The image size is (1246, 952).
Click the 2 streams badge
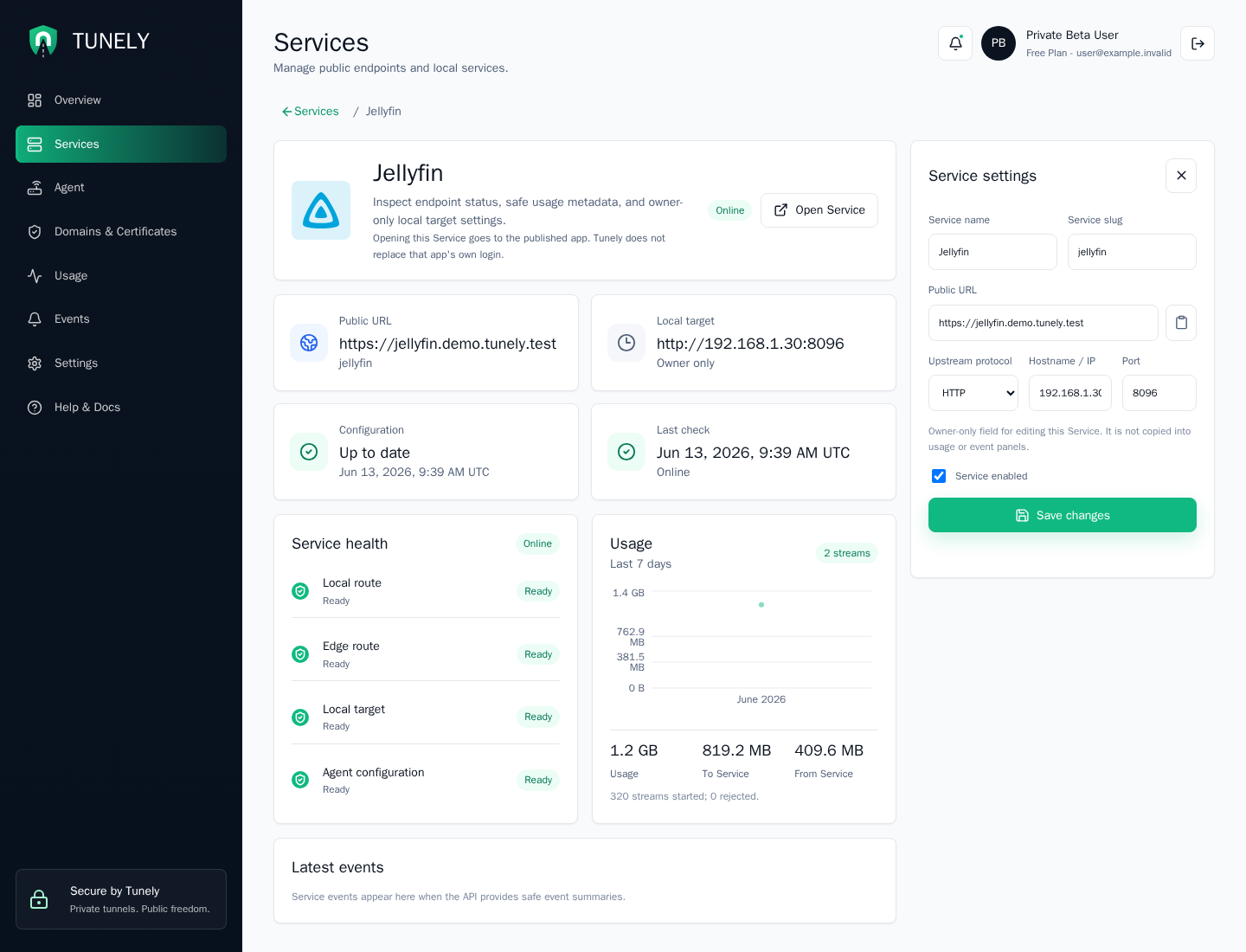click(x=847, y=553)
